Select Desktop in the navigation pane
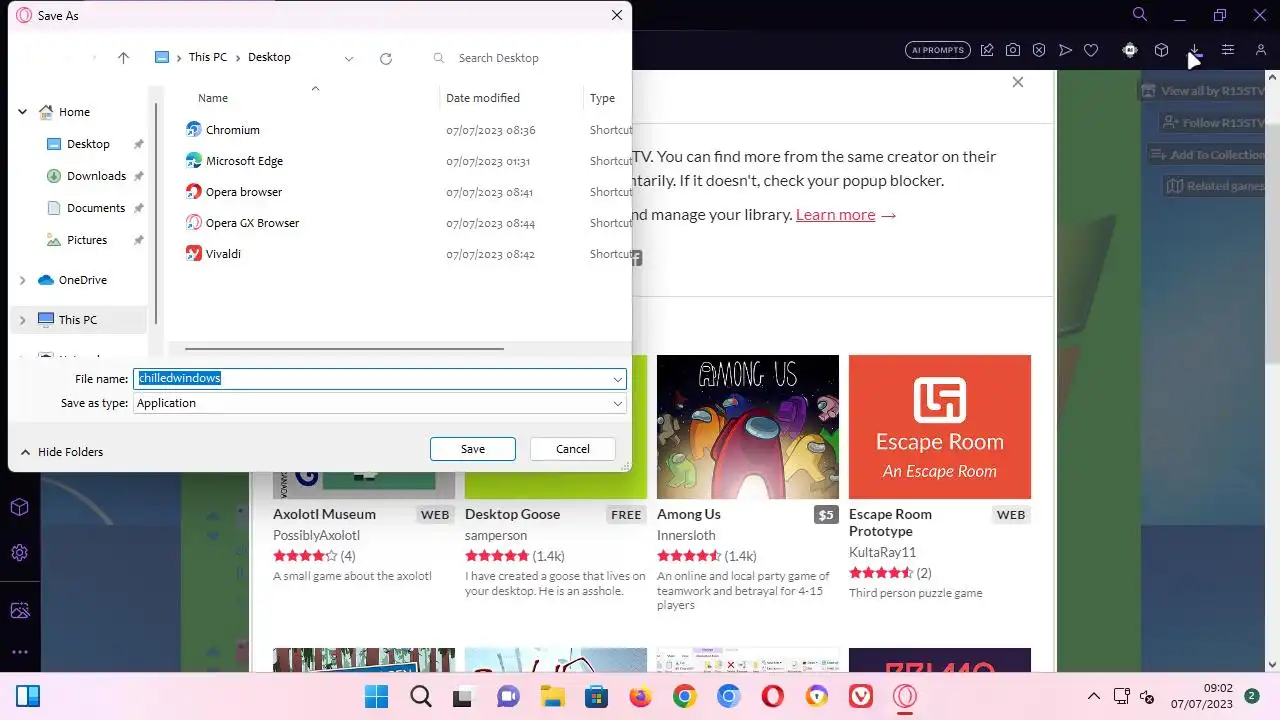 coord(88,144)
